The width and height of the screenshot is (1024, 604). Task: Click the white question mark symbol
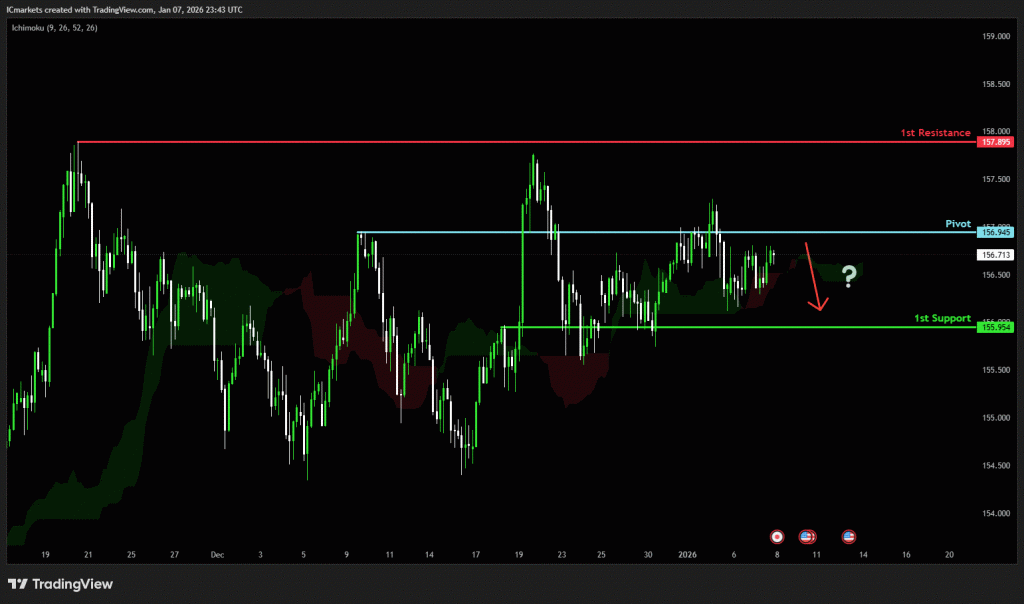click(x=849, y=276)
